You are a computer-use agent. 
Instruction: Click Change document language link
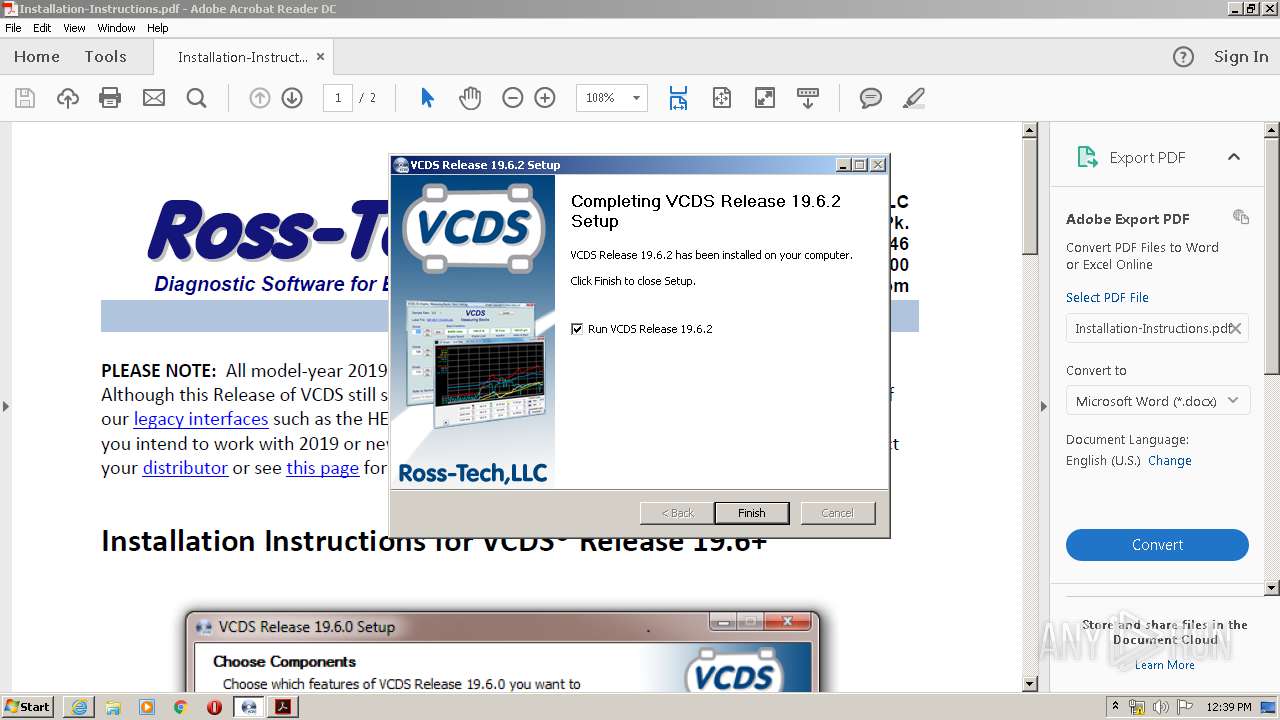pyautogui.click(x=1170, y=461)
